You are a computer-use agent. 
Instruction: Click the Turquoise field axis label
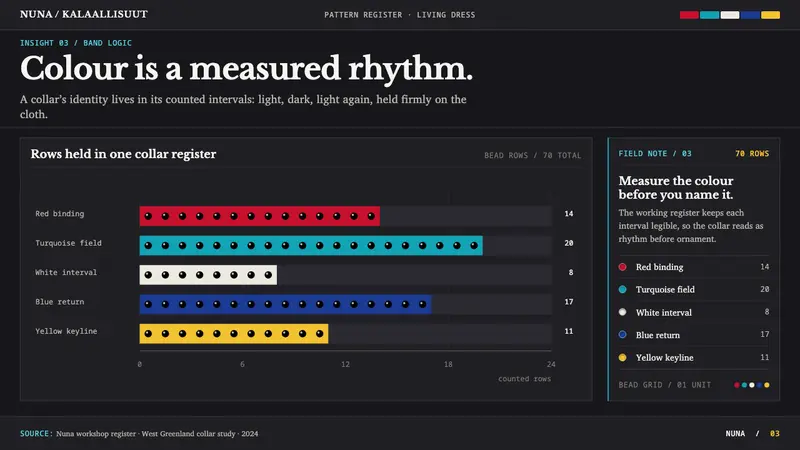pyautogui.click(x=68, y=243)
